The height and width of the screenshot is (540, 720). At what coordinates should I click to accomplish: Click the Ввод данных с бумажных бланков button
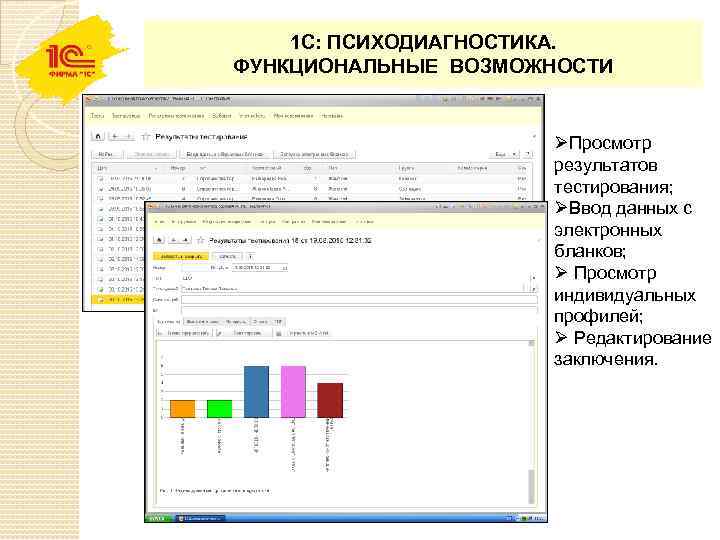click(x=225, y=154)
